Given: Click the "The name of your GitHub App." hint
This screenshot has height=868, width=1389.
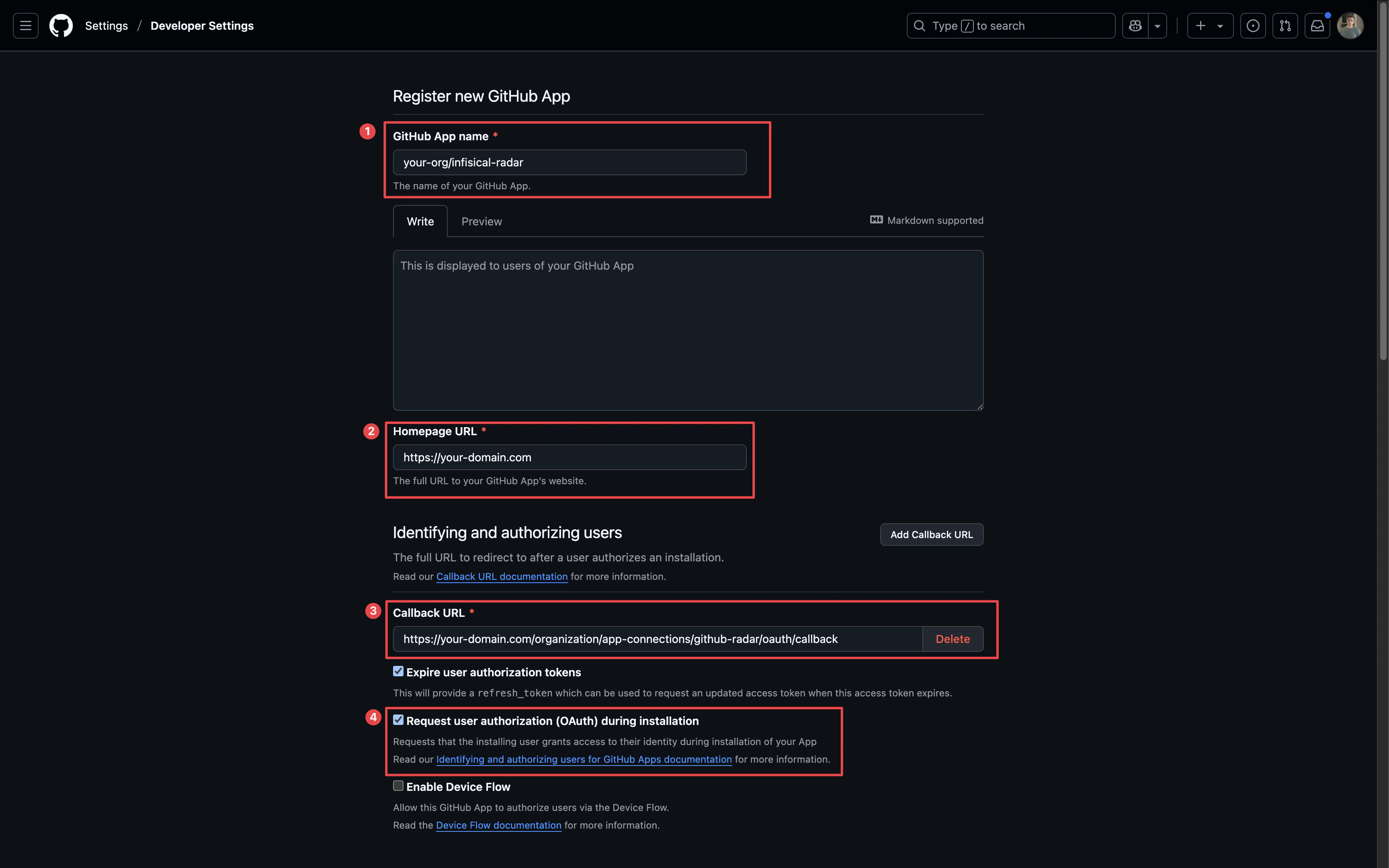Looking at the screenshot, I should (461, 186).
